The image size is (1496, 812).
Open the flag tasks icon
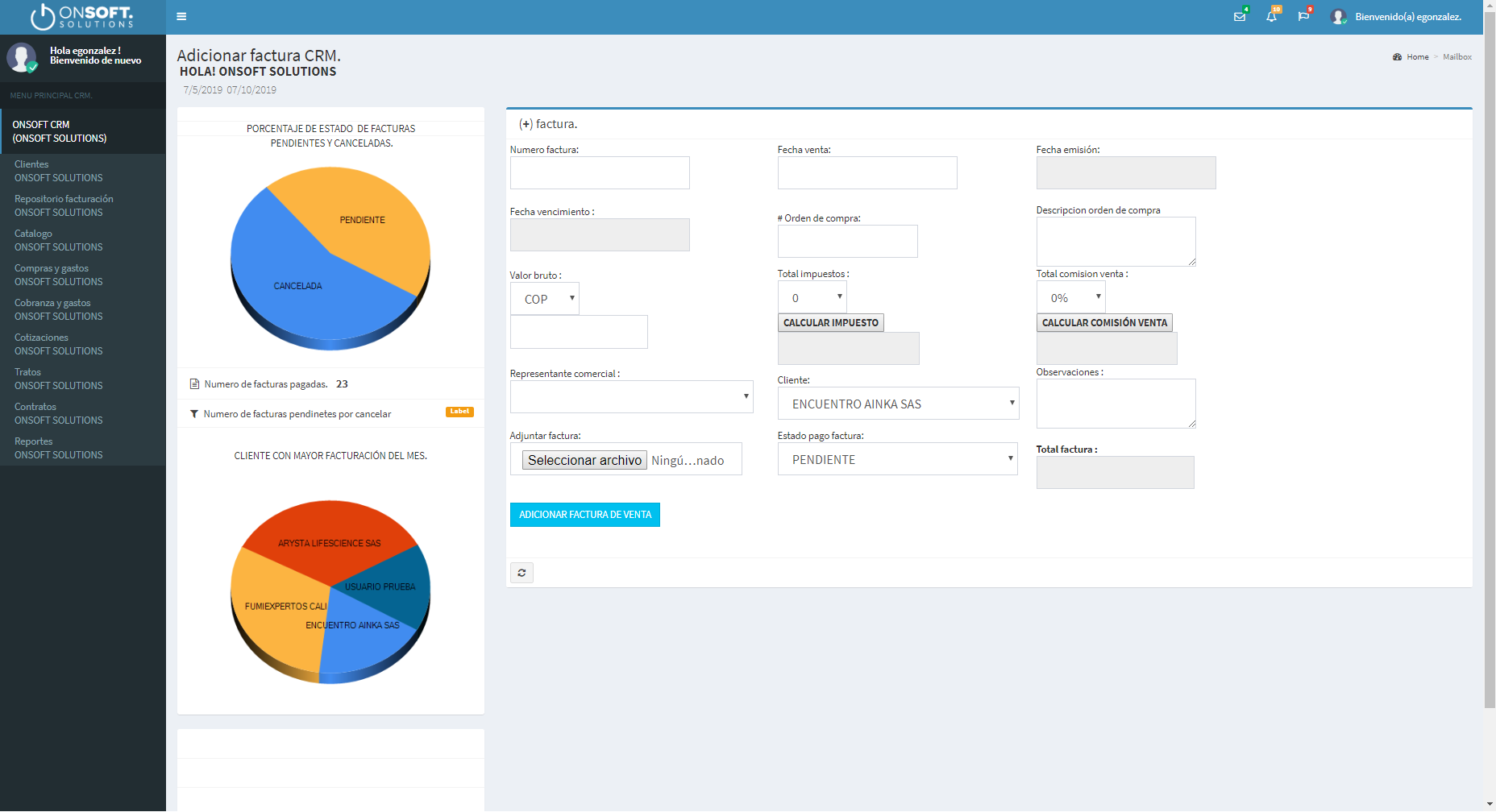1303,17
